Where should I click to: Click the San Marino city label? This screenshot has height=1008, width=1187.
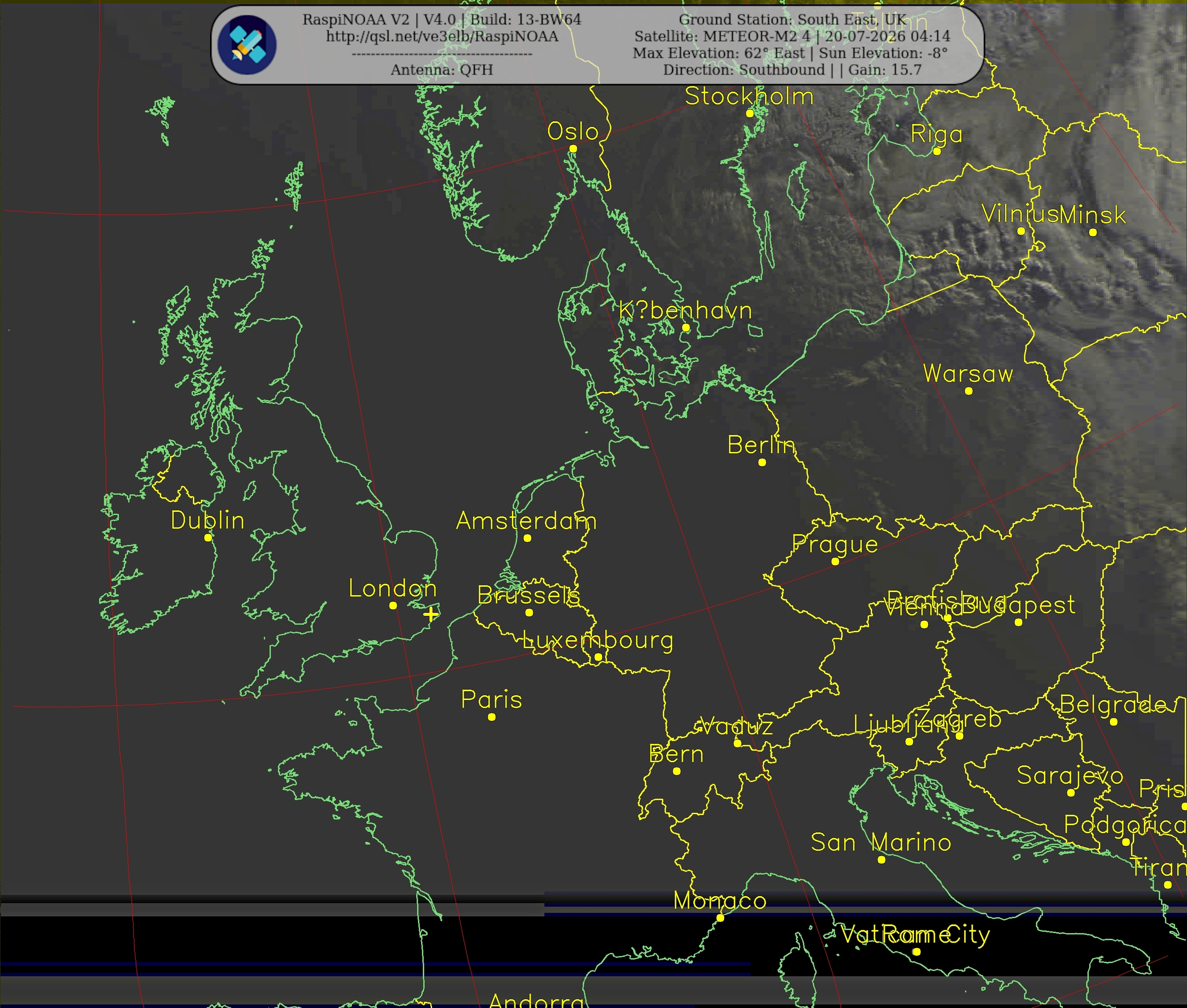point(881,842)
